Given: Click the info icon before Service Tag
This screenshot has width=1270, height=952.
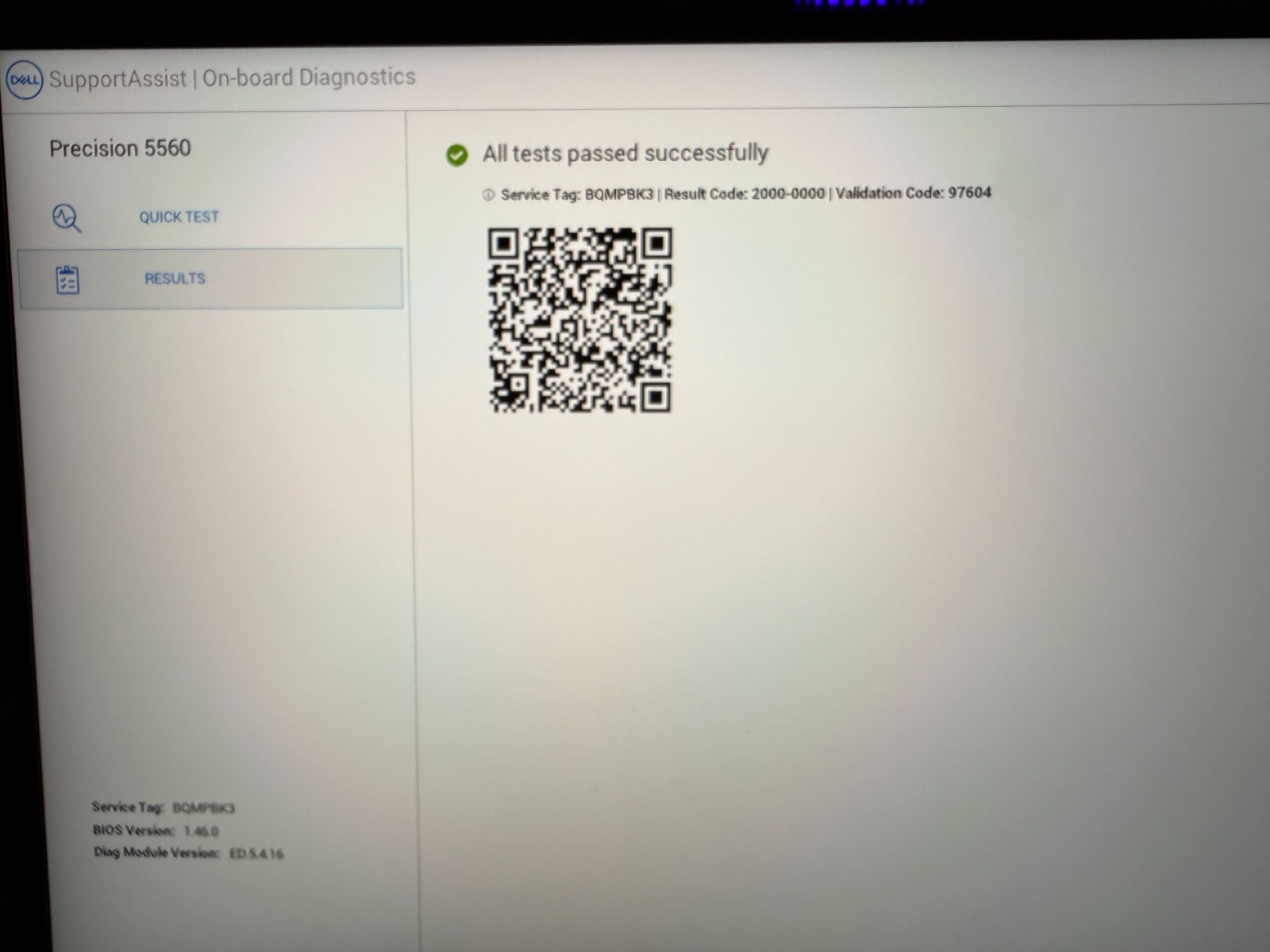Looking at the screenshot, I should 488,195.
